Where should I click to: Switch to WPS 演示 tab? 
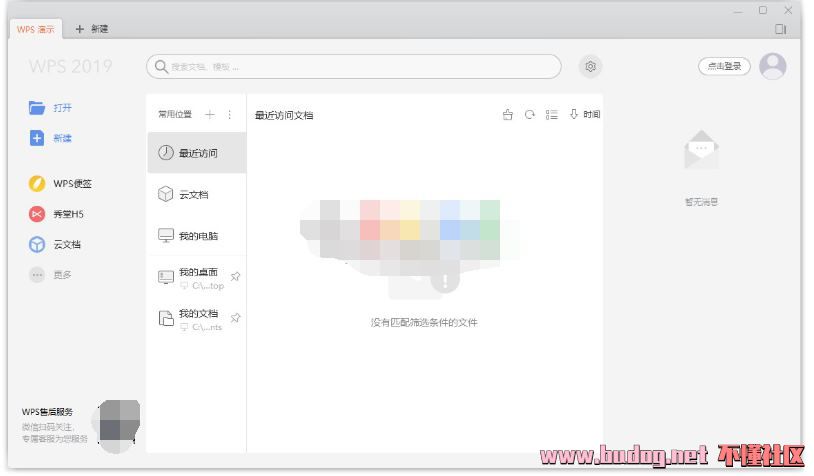[35, 29]
